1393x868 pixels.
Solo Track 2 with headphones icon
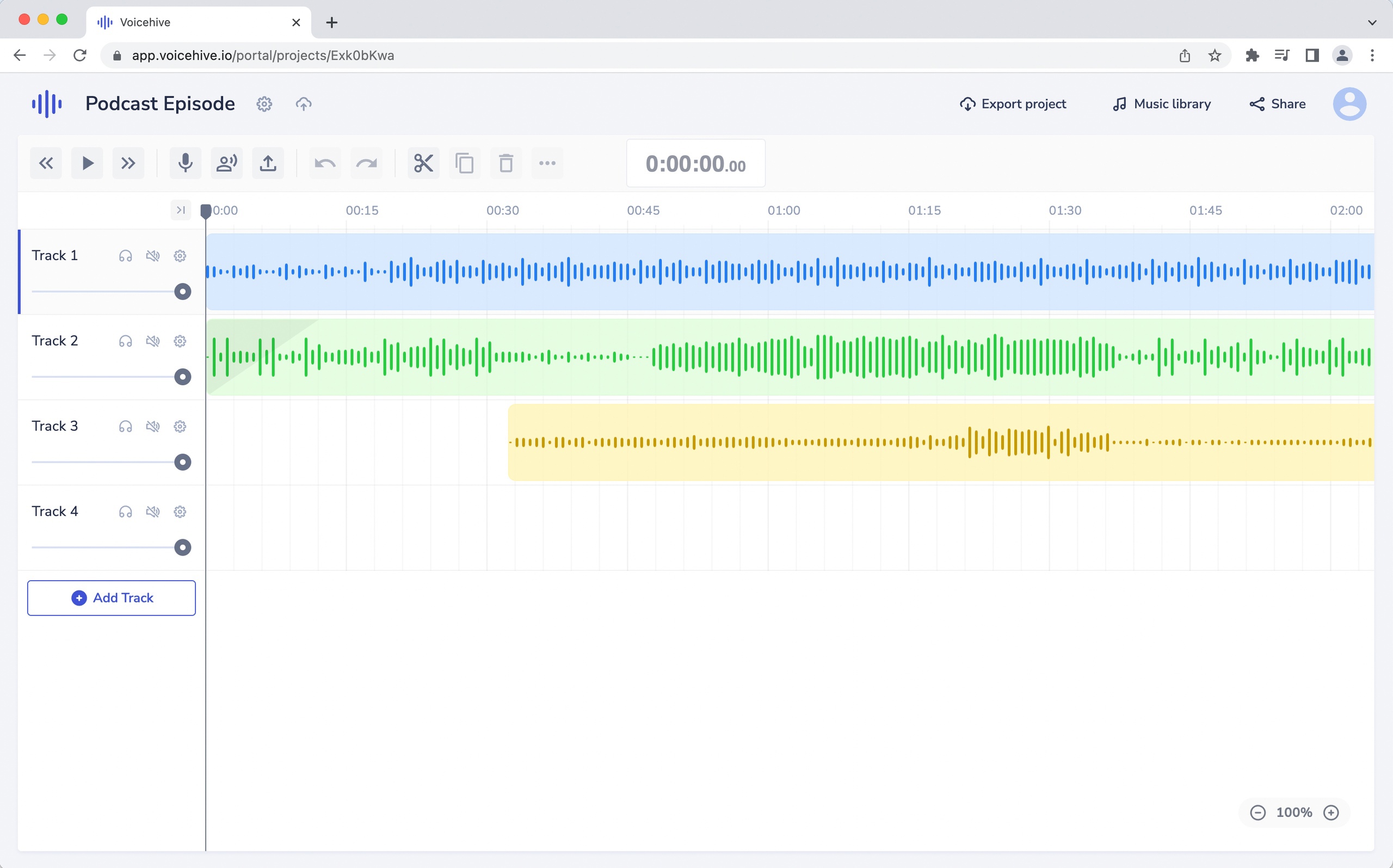coord(126,342)
